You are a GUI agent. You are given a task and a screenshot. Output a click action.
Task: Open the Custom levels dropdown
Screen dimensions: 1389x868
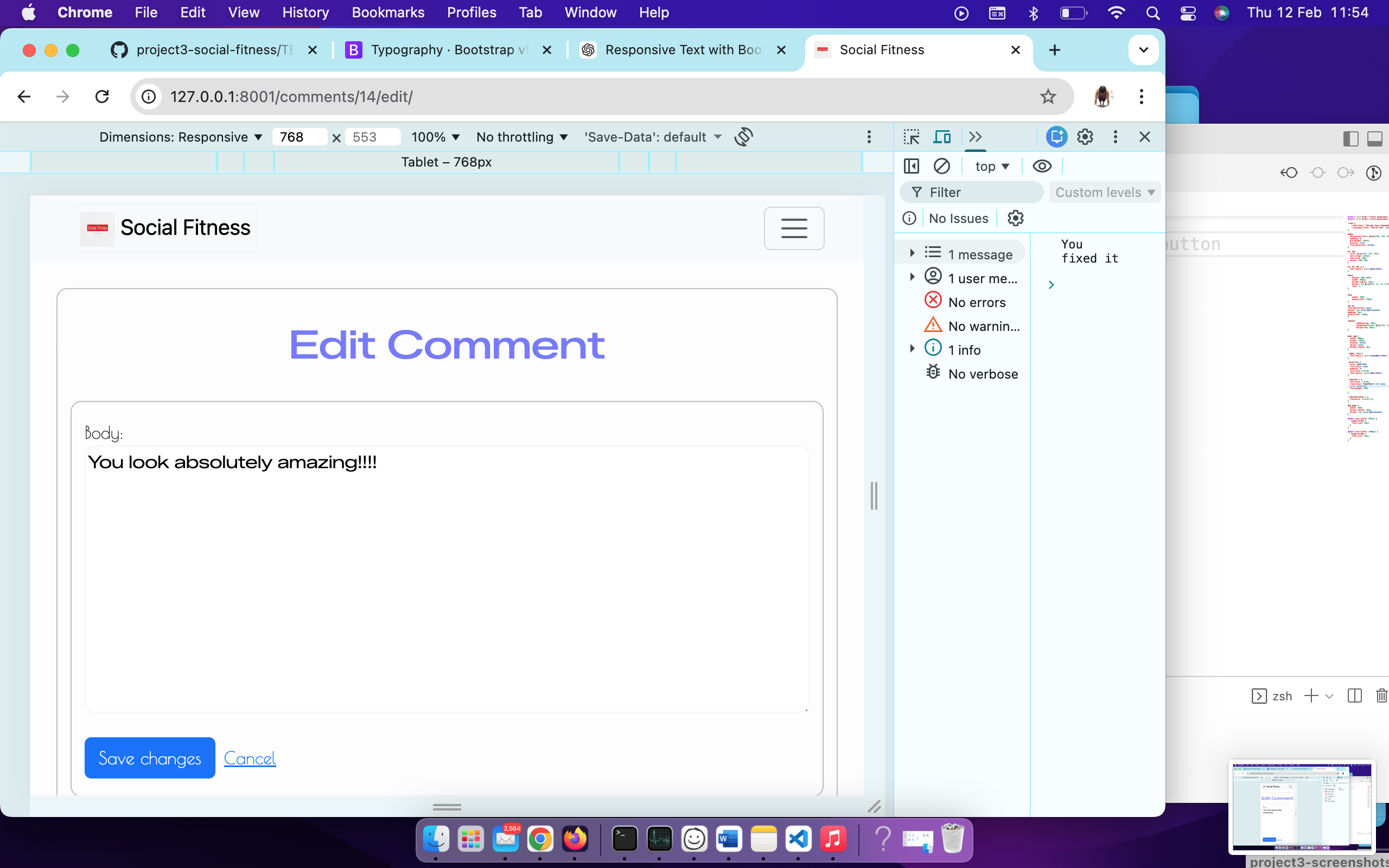1104,192
